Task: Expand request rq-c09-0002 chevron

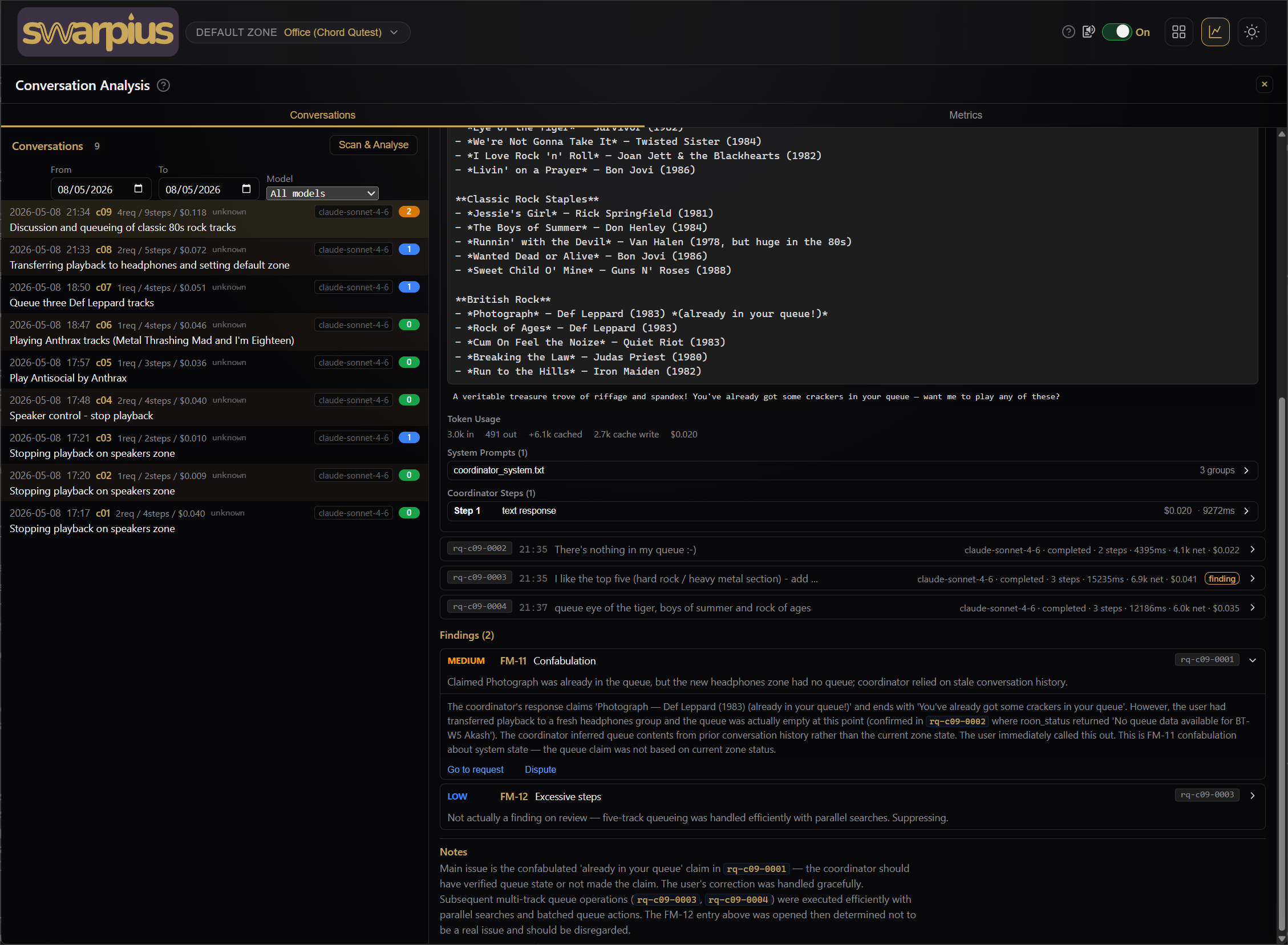Action: [1253, 550]
